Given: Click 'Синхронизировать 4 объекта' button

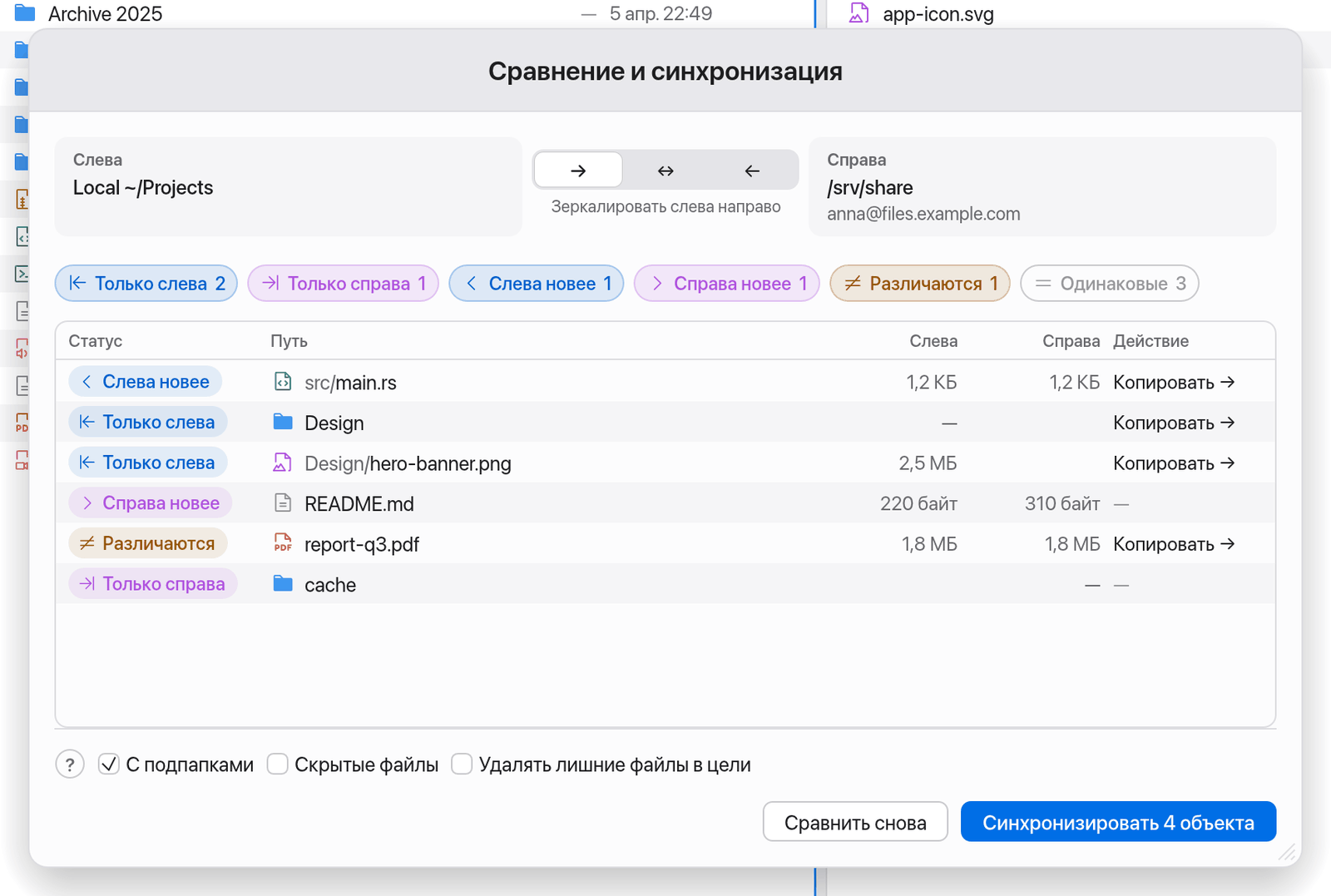Looking at the screenshot, I should (x=1118, y=822).
